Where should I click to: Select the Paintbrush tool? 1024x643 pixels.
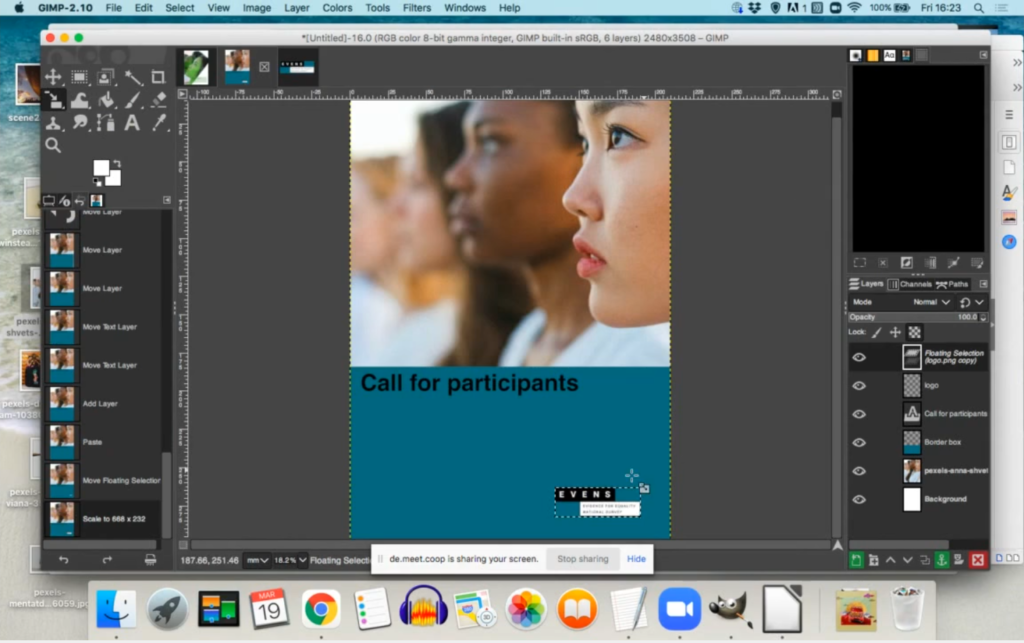(133, 100)
